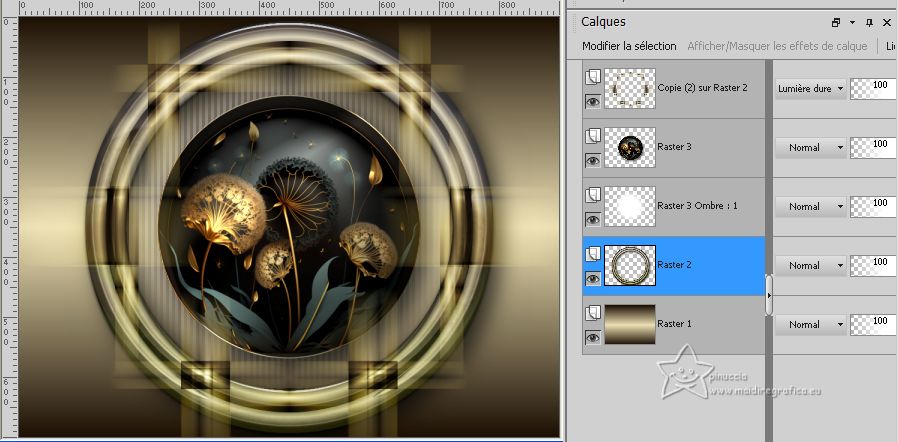Screen dimensions: 898x442
Task: Click Modifier la sélection in layers toolbar
Action: tap(629, 46)
